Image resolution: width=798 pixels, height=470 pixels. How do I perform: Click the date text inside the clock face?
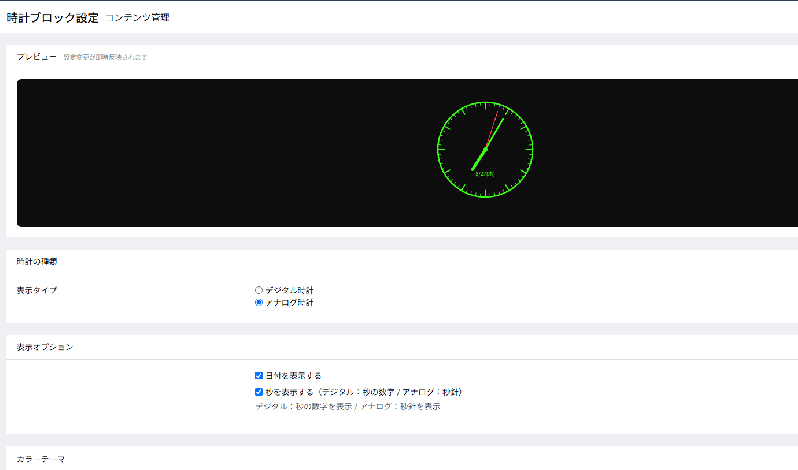tap(484, 174)
